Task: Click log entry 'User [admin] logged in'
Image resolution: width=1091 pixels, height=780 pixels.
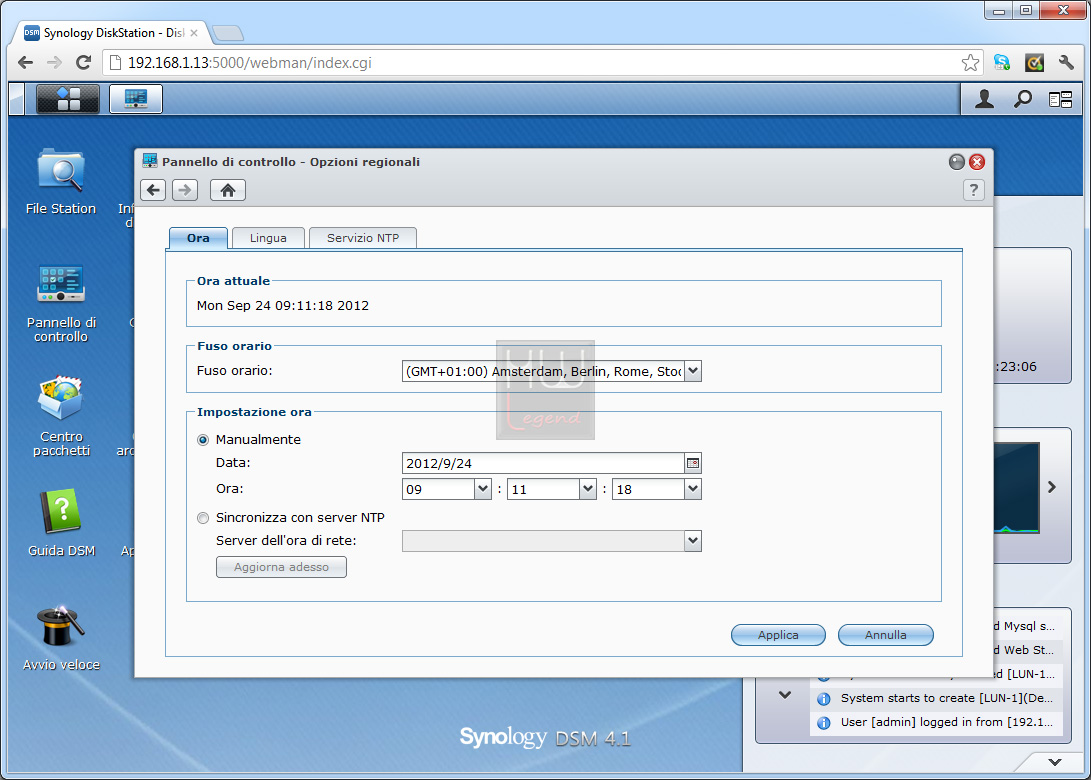Action: (937, 722)
